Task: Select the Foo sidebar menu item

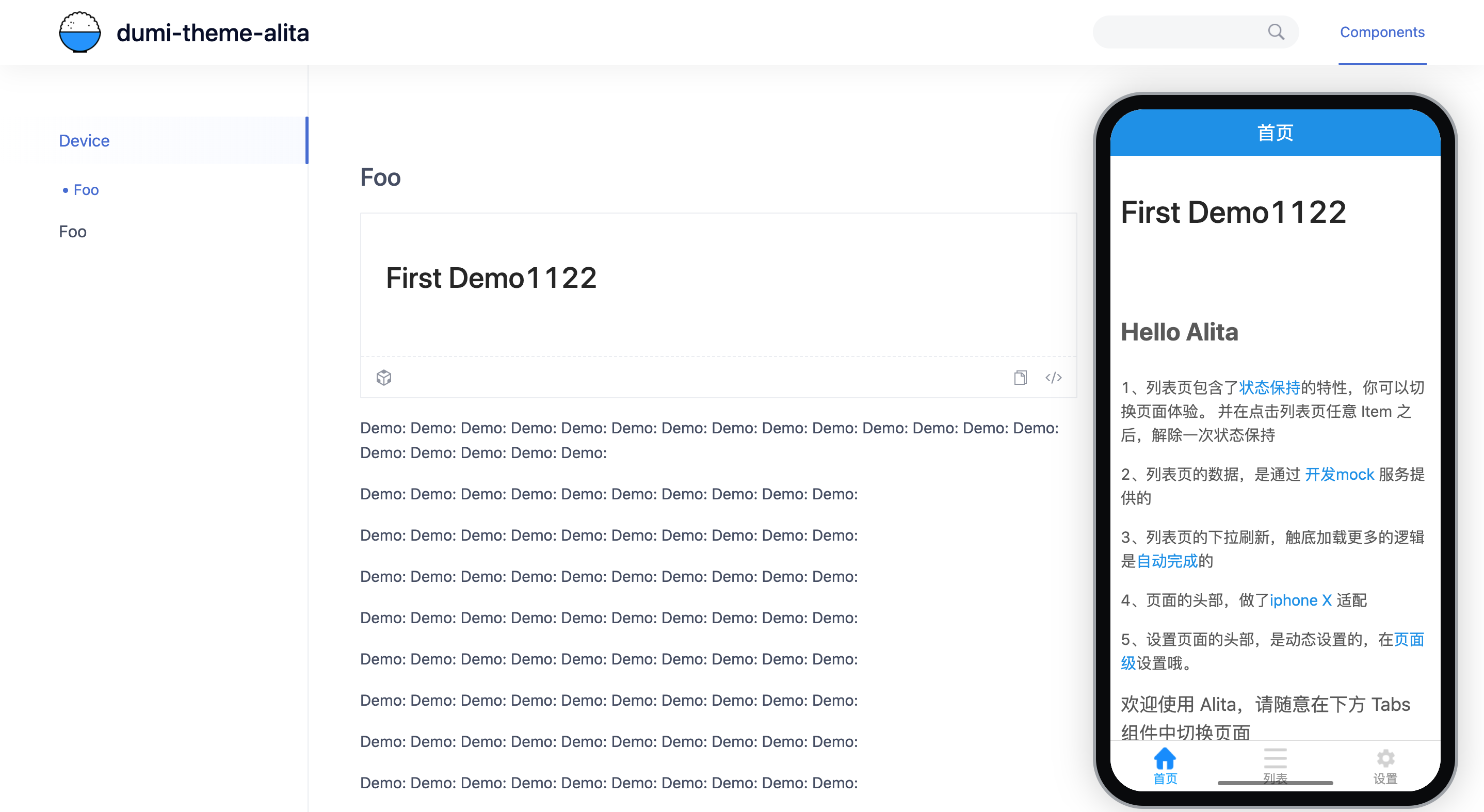Action: [x=73, y=232]
